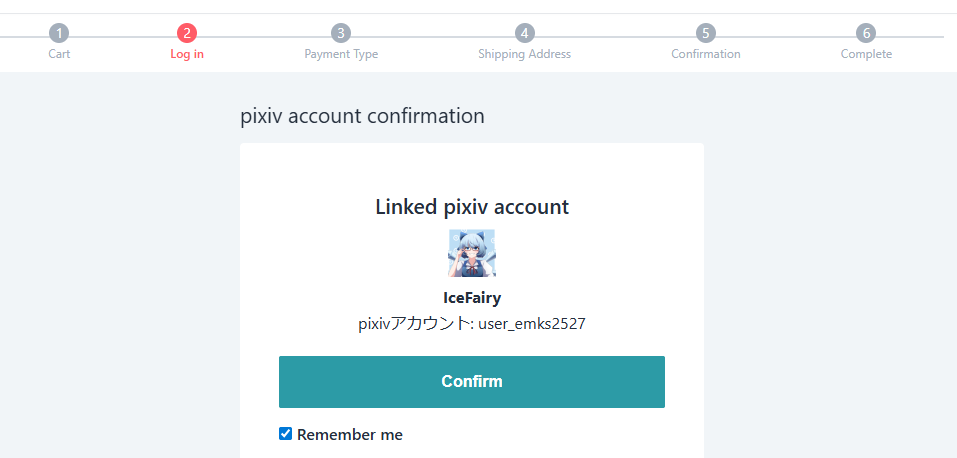Click the step 3 numbered circle

341,33
